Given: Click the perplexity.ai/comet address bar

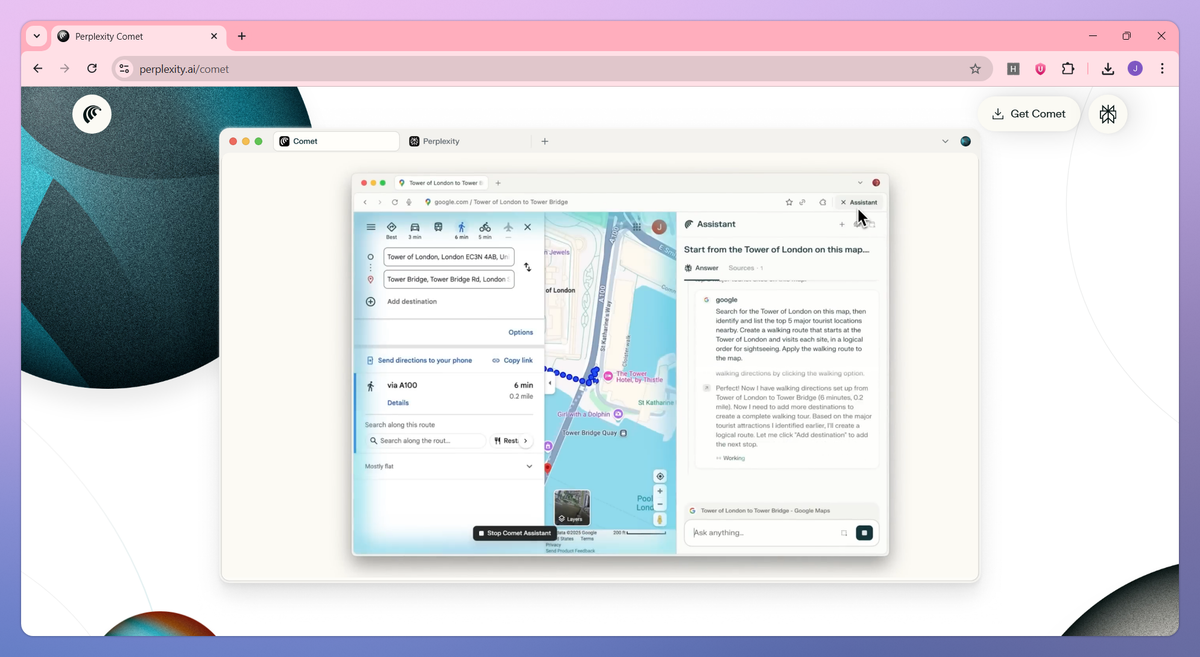Looking at the screenshot, I should pyautogui.click(x=550, y=69).
